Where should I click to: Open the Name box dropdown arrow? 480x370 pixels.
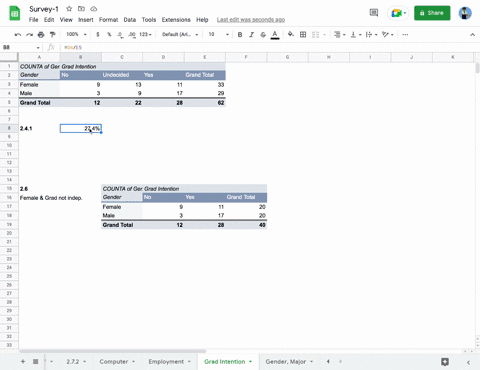click(x=38, y=48)
